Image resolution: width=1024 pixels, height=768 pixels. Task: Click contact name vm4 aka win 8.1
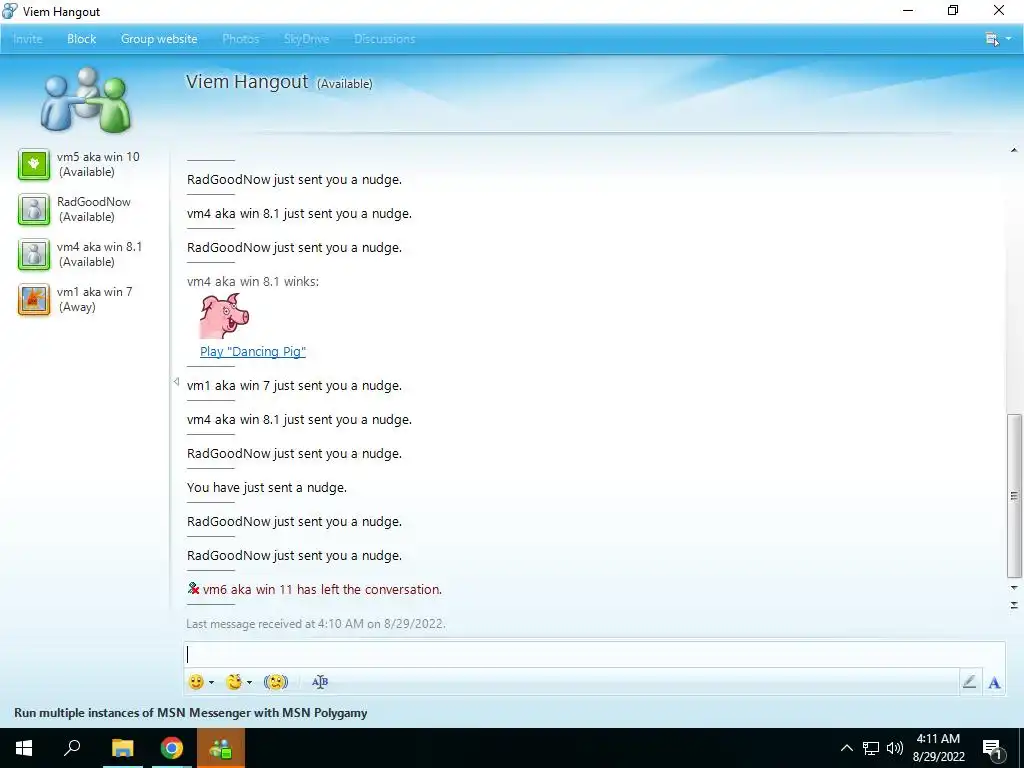[x=99, y=247]
